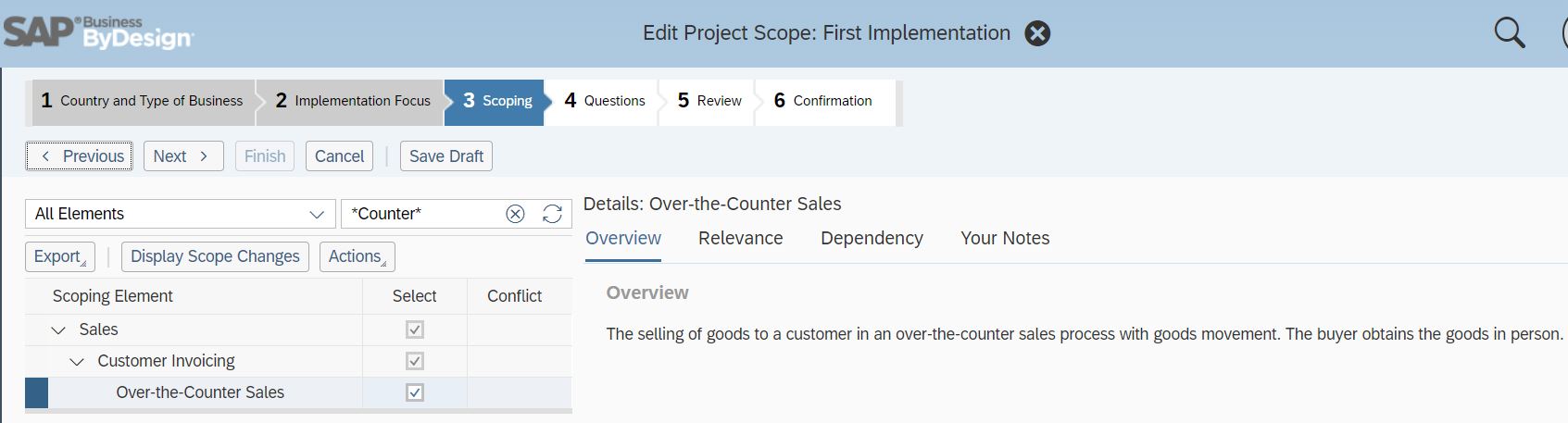1568x423 pixels.
Task: Clear the *Counter* search field
Action: (x=515, y=214)
